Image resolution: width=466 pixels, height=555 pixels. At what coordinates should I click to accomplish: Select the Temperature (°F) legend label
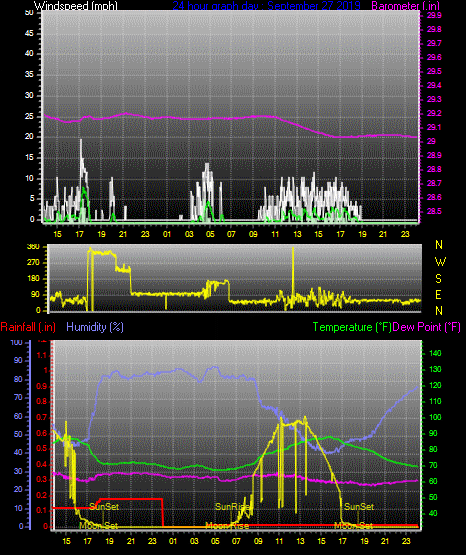352,327
